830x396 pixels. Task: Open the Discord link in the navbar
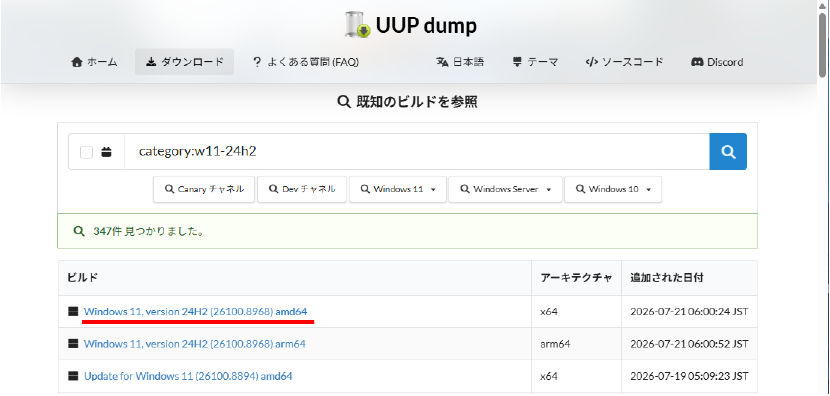point(717,62)
